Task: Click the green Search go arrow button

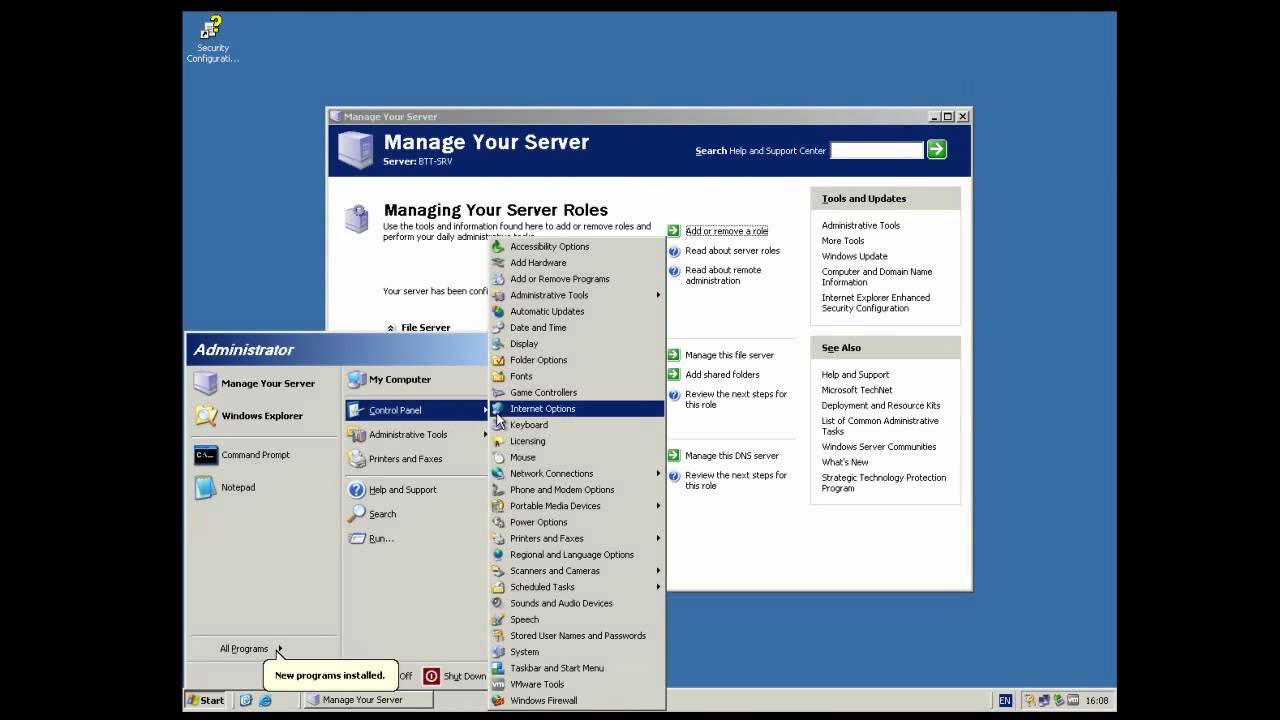Action: (x=936, y=149)
